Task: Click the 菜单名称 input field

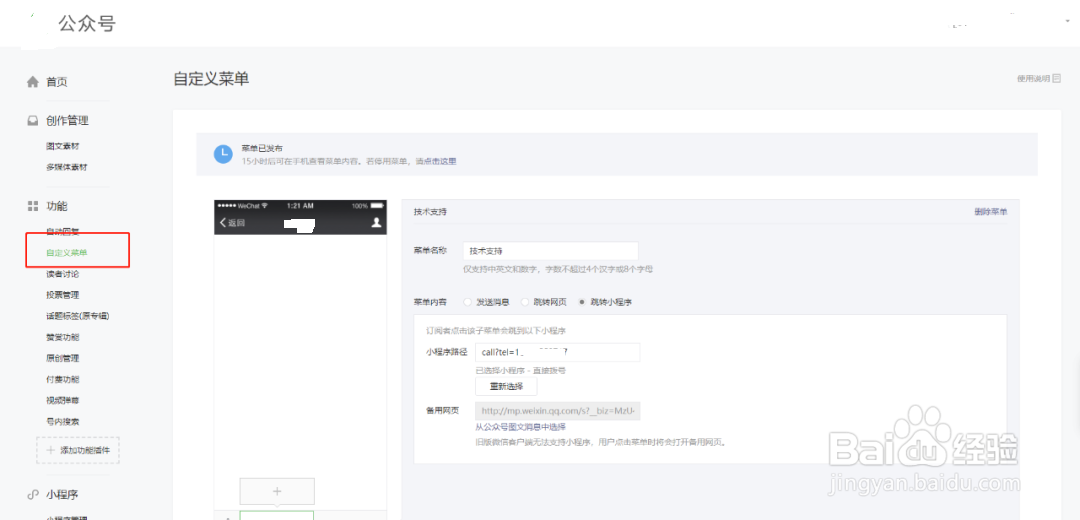Action: (x=550, y=251)
